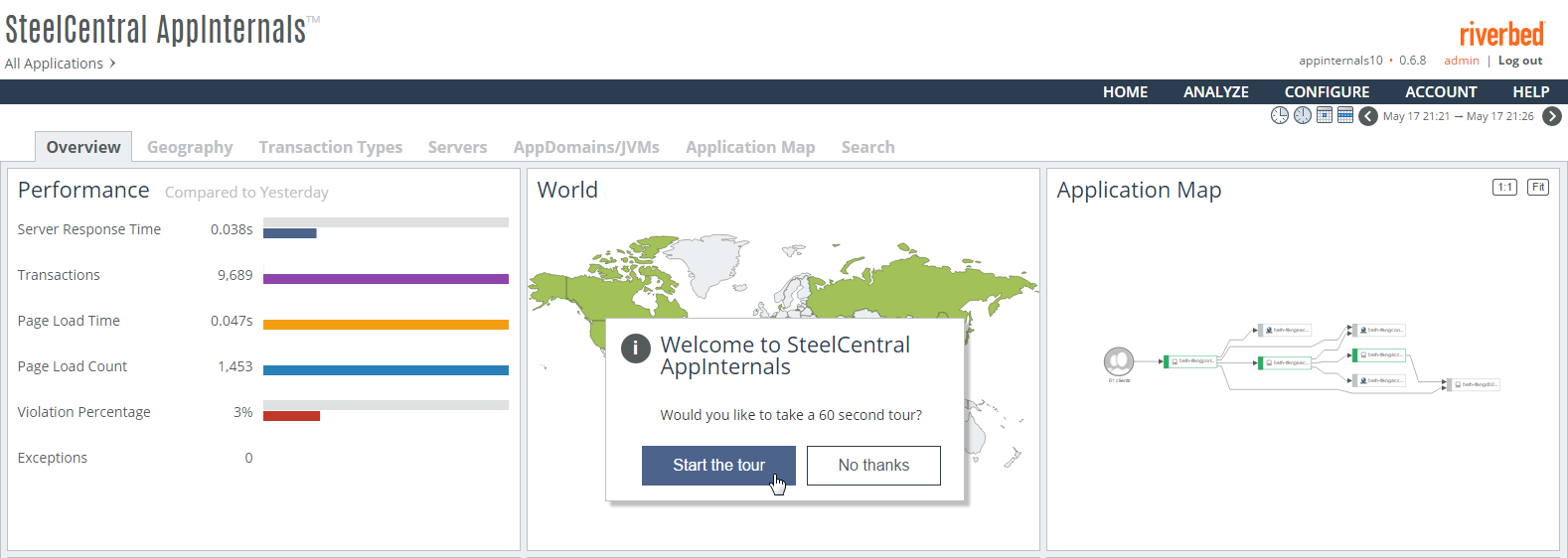Click the Fit button on Application Map
The image size is (1568, 558).
pos(1538,187)
